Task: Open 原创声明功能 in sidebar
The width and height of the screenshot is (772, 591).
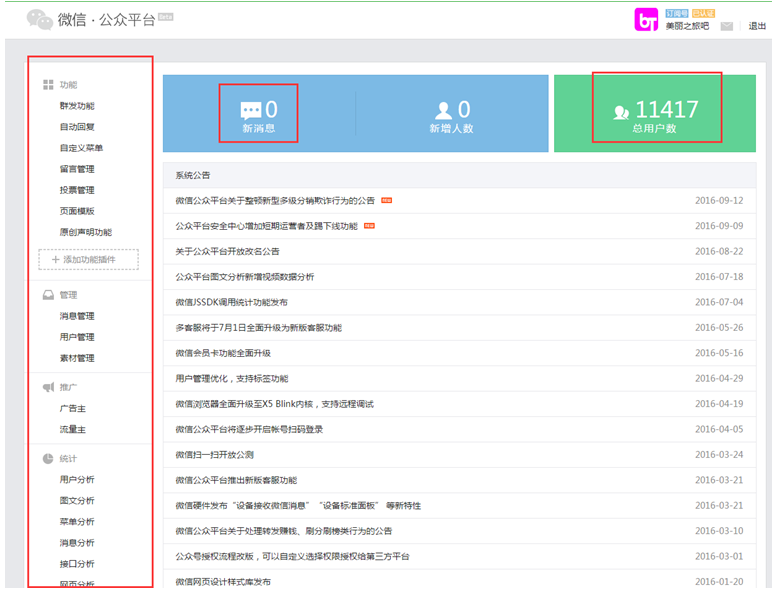Action: click(x=86, y=232)
